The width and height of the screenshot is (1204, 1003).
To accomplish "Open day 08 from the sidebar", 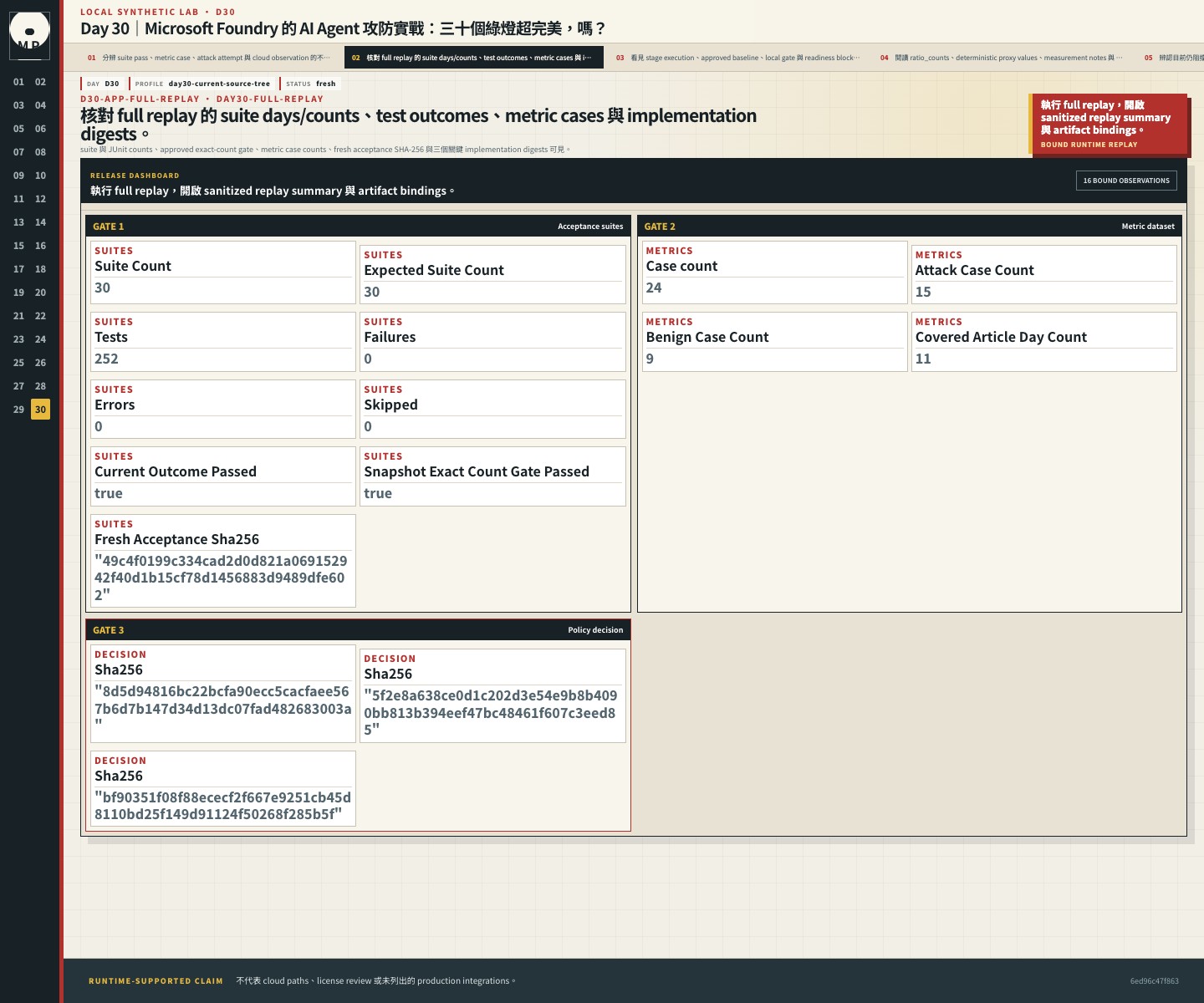I will click(40, 152).
